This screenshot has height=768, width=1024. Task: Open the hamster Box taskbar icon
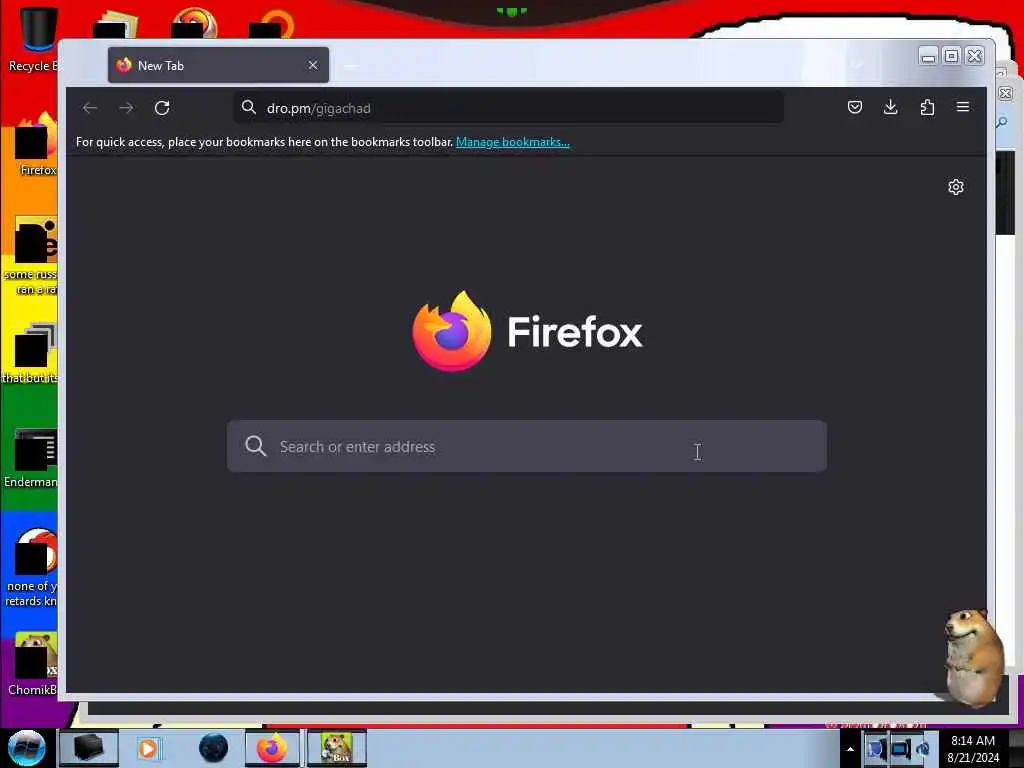click(x=337, y=748)
